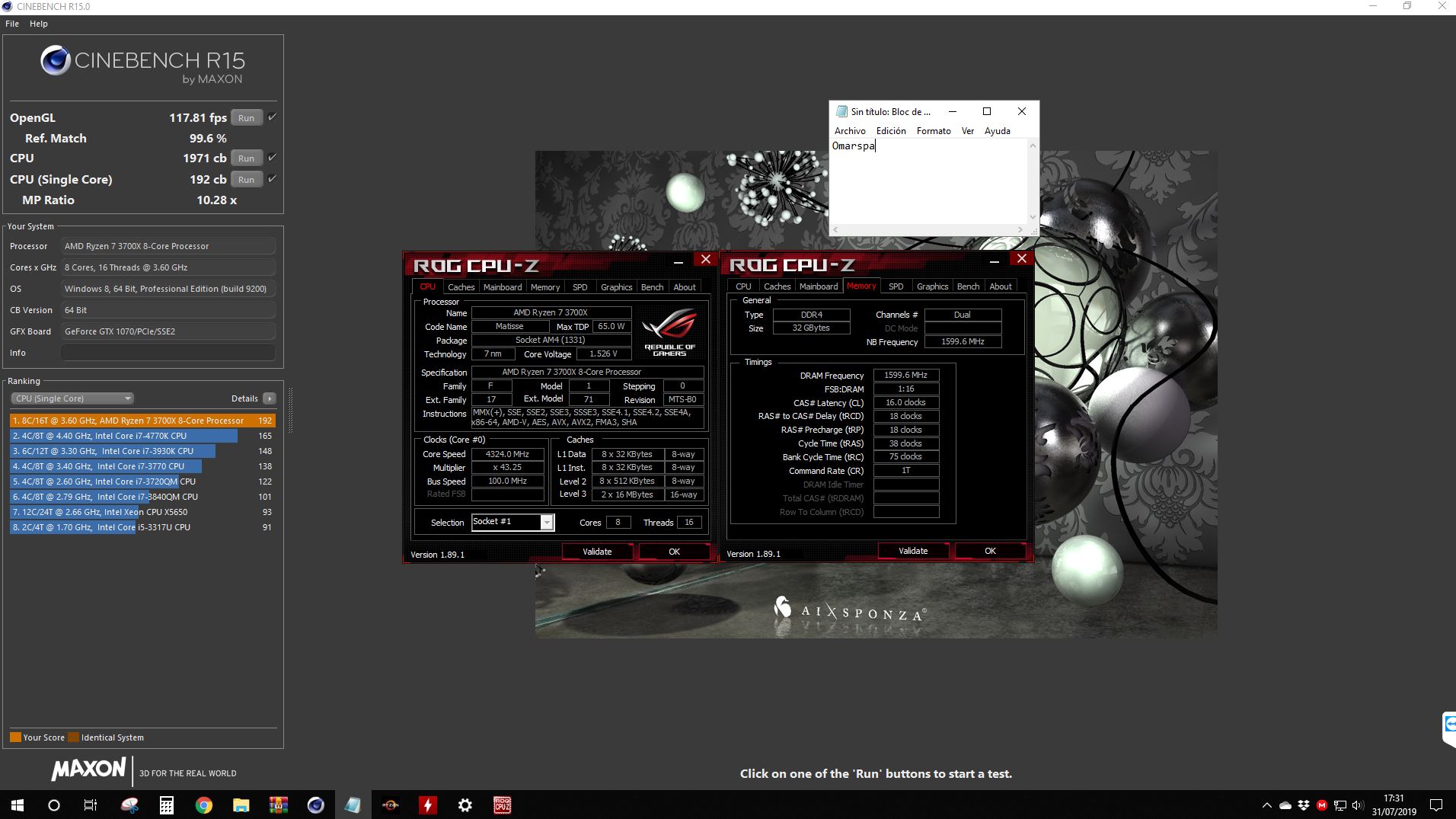Open About tab in Memory-tab CPU-Z window

(x=1001, y=286)
